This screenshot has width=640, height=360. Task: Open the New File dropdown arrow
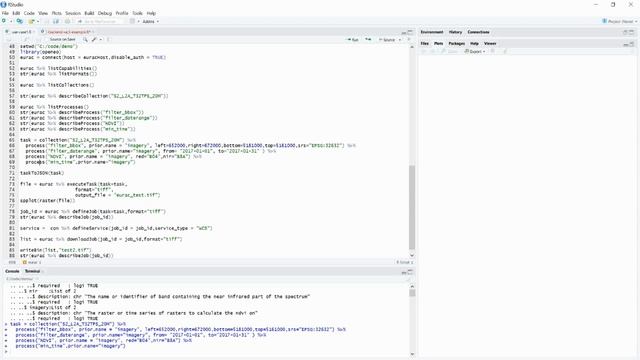[11, 21]
